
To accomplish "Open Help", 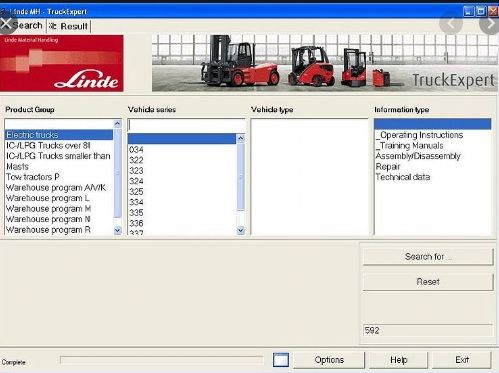I will 399,360.
